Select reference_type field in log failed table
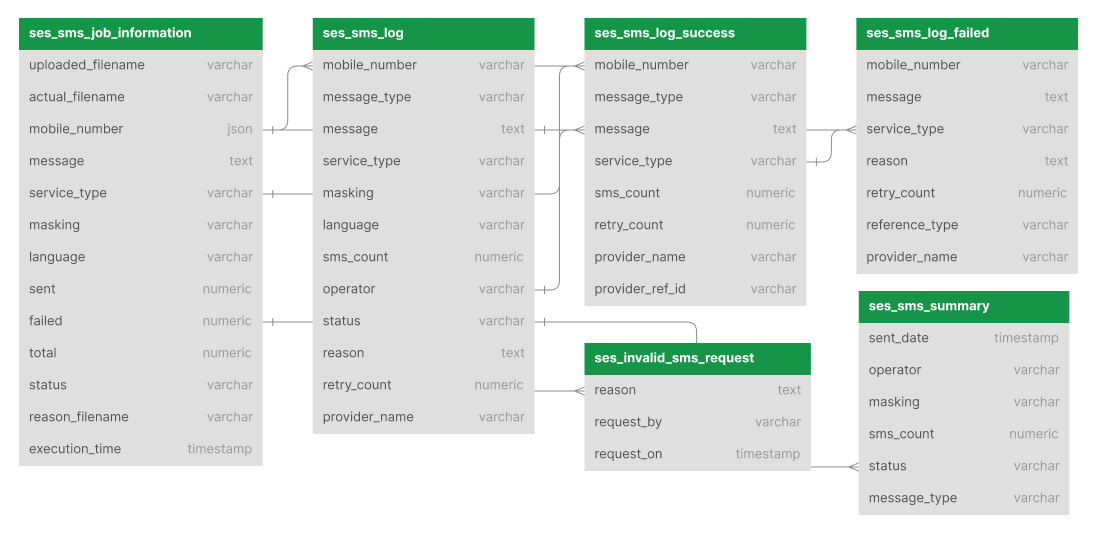The width and height of the screenshot is (1101, 542). pyautogui.click(x=967, y=225)
